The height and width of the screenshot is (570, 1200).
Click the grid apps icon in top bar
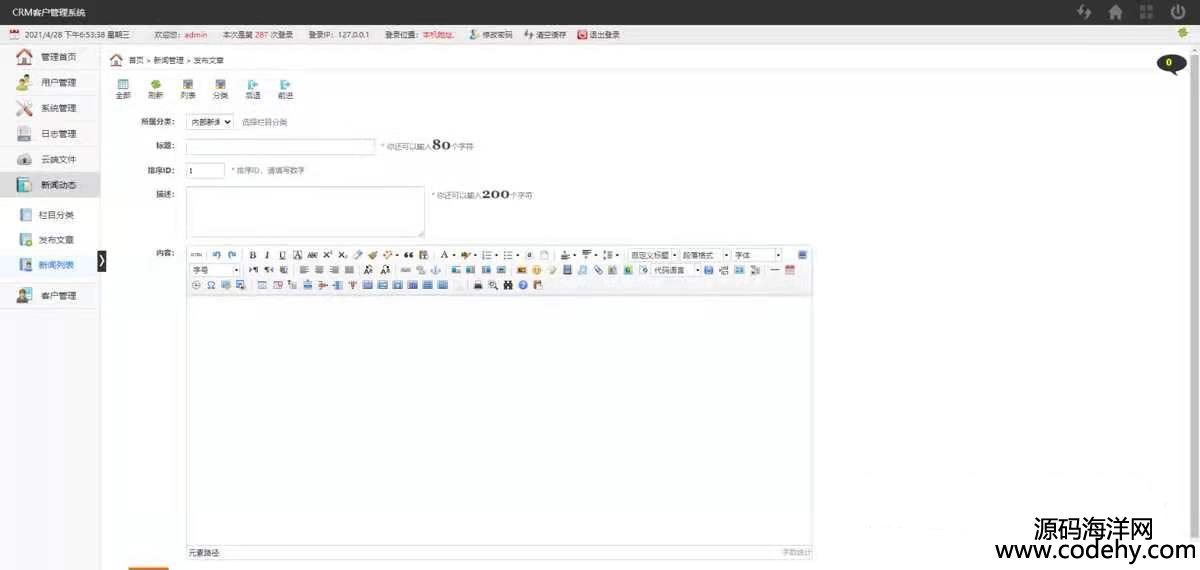click(x=1147, y=12)
